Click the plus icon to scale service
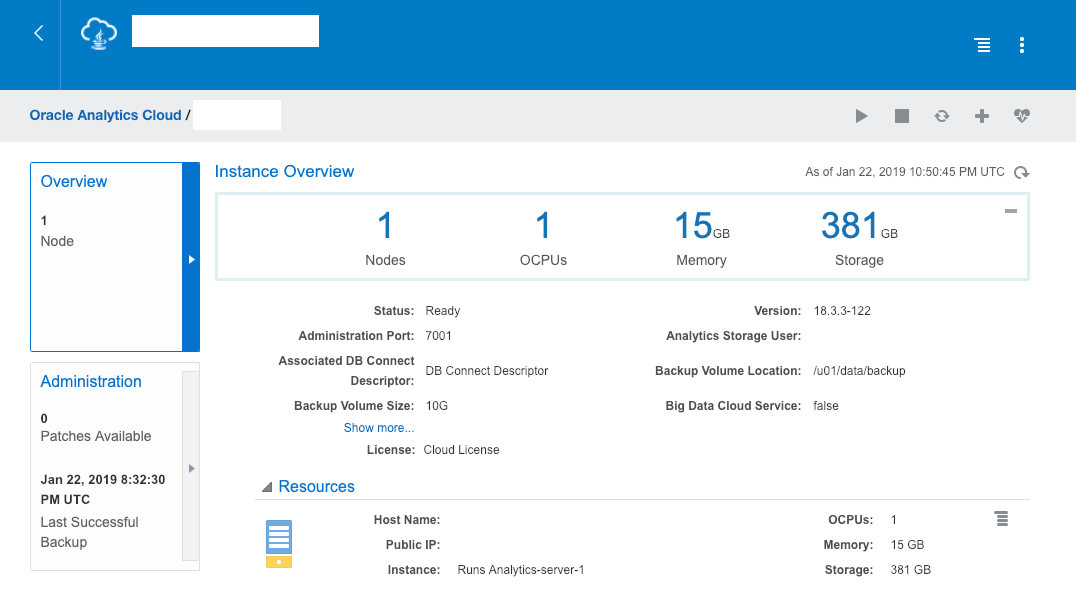The height and width of the screenshot is (602, 1076). point(982,116)
